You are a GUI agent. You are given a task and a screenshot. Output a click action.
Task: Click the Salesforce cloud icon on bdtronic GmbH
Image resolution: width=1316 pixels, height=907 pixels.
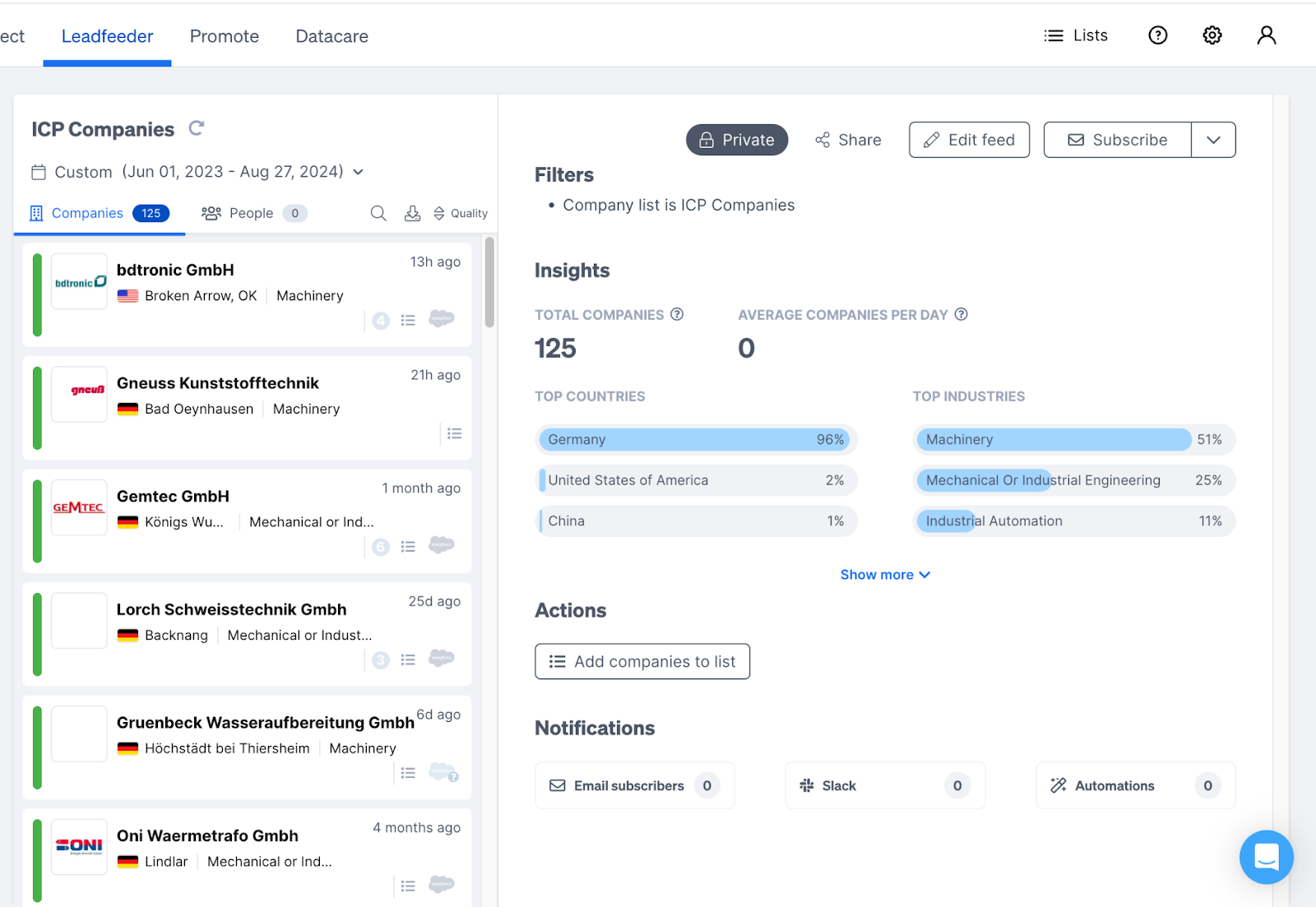442,318
